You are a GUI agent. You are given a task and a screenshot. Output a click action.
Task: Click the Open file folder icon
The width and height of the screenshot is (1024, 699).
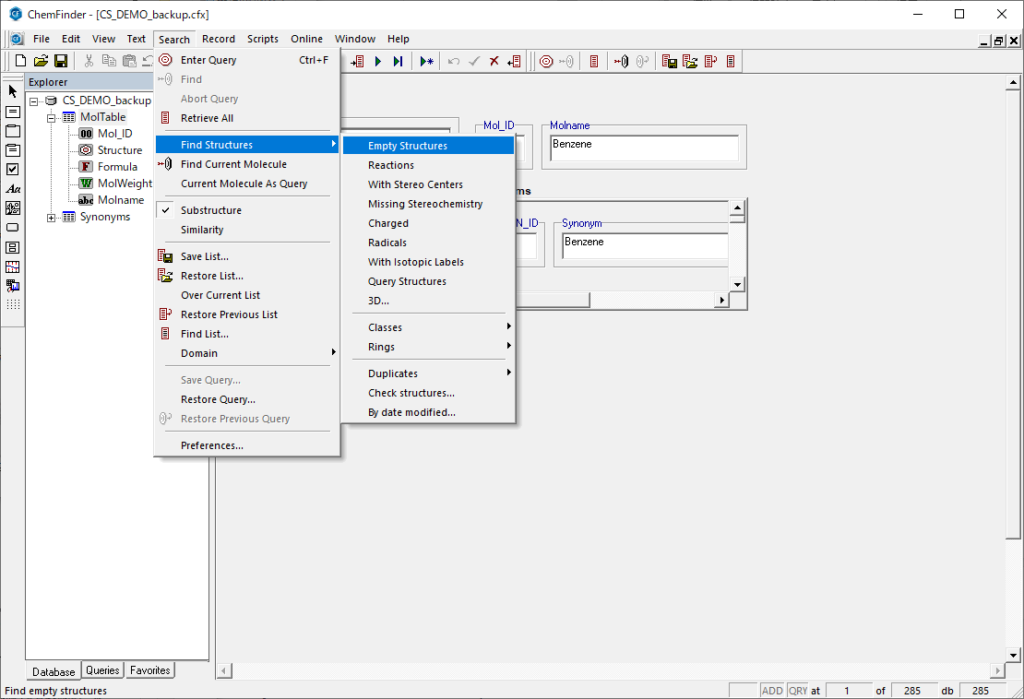(x=41, y=61)
